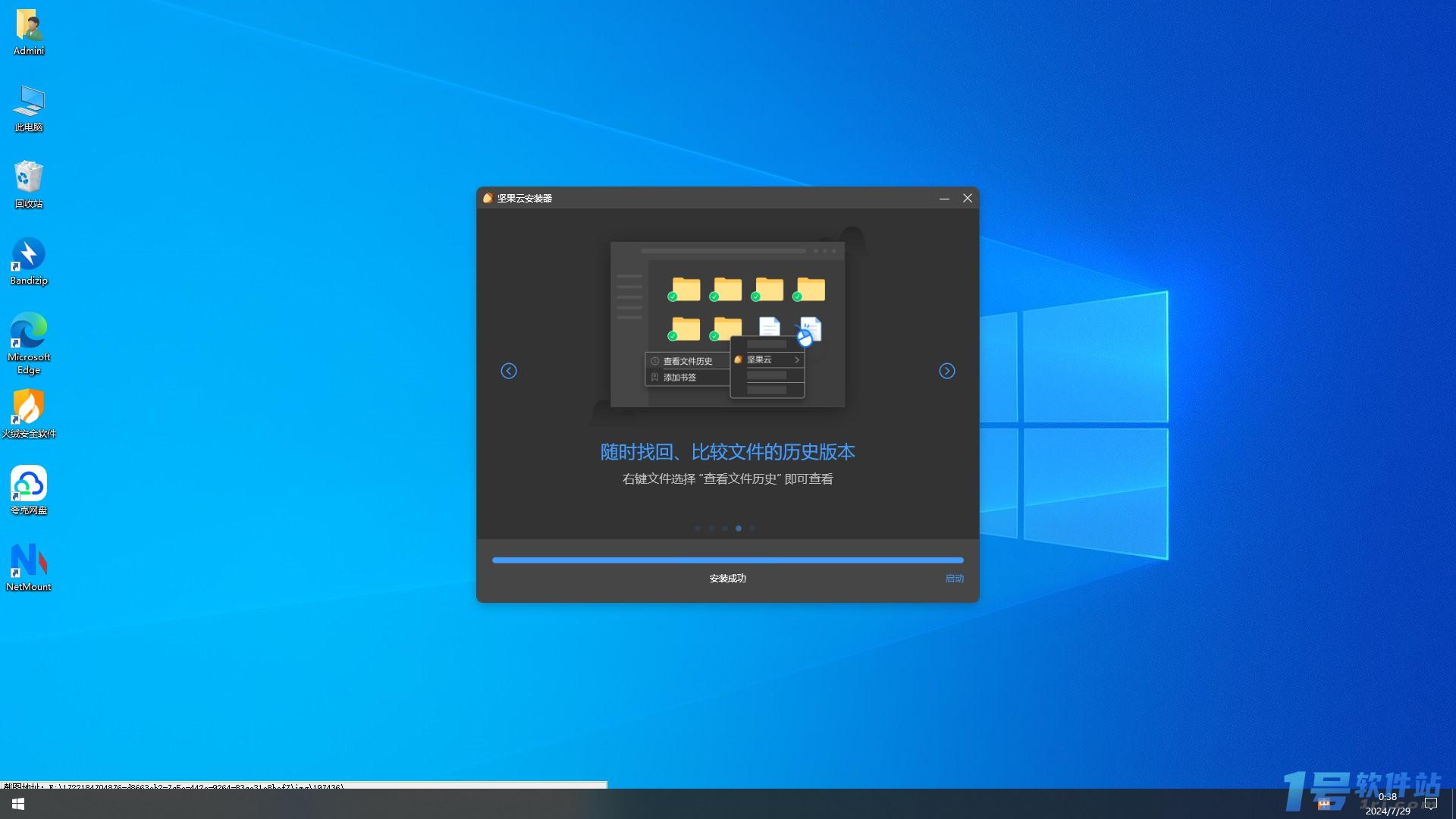Select the 回收站 recycle bin icon

coord(29,185)
